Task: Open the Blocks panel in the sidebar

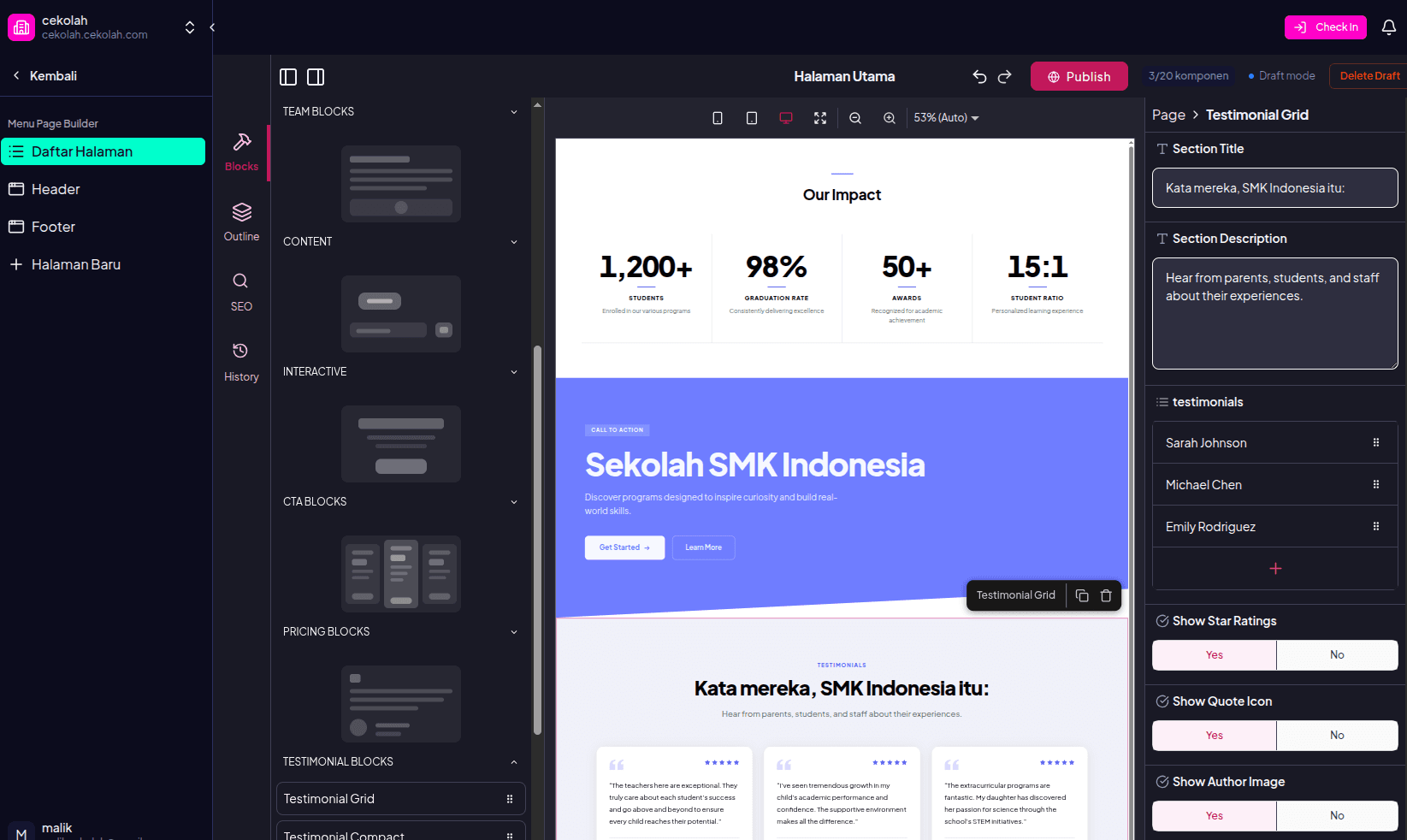Action: [241, 153]
